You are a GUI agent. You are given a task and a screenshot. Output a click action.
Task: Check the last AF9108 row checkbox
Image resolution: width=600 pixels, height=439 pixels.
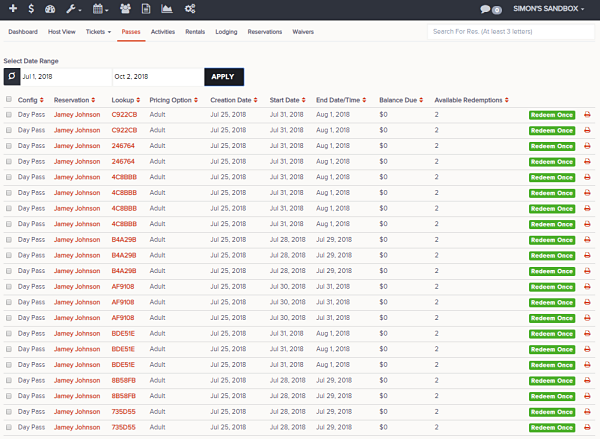(x=9, y=318)
